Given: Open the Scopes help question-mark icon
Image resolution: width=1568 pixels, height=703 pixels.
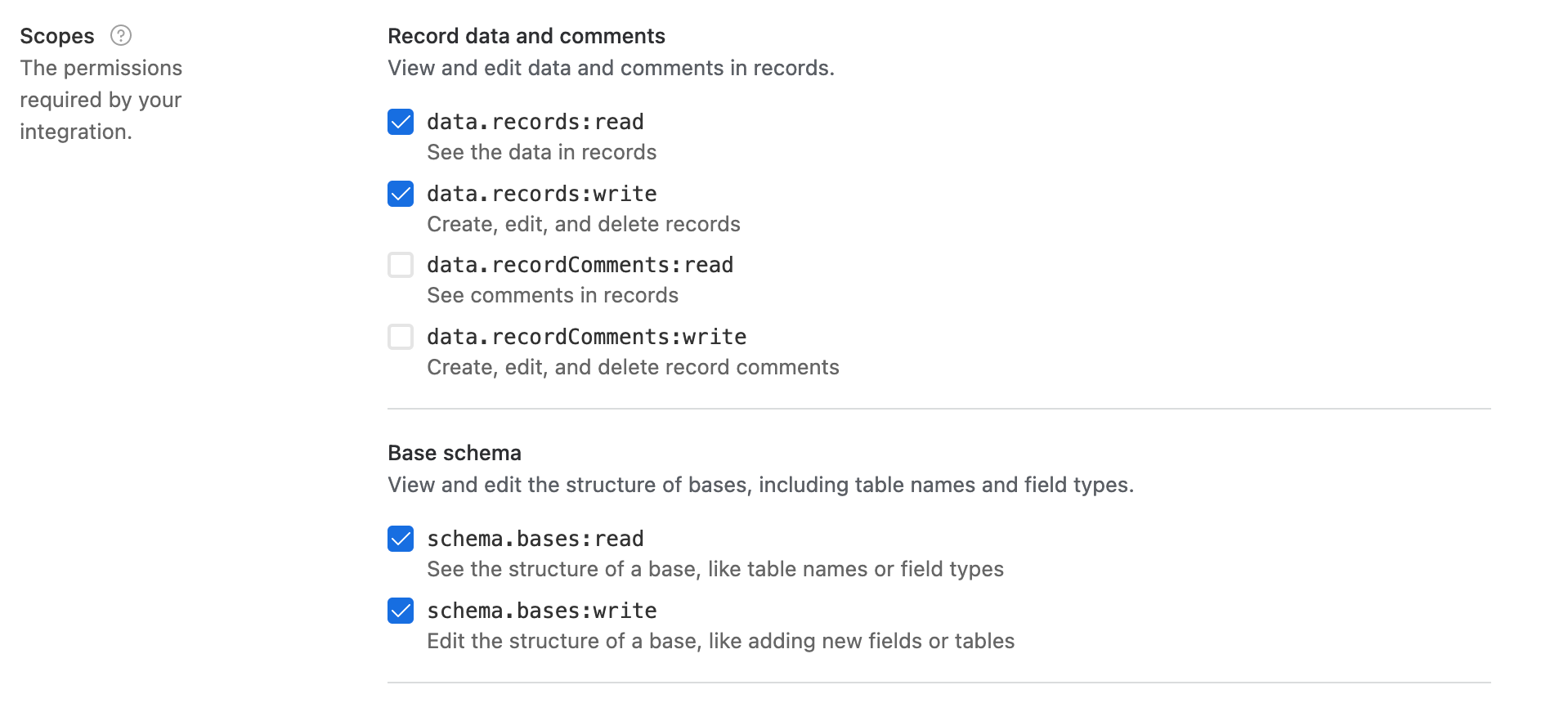Looking at the screenshot, I should coord(121,35).
